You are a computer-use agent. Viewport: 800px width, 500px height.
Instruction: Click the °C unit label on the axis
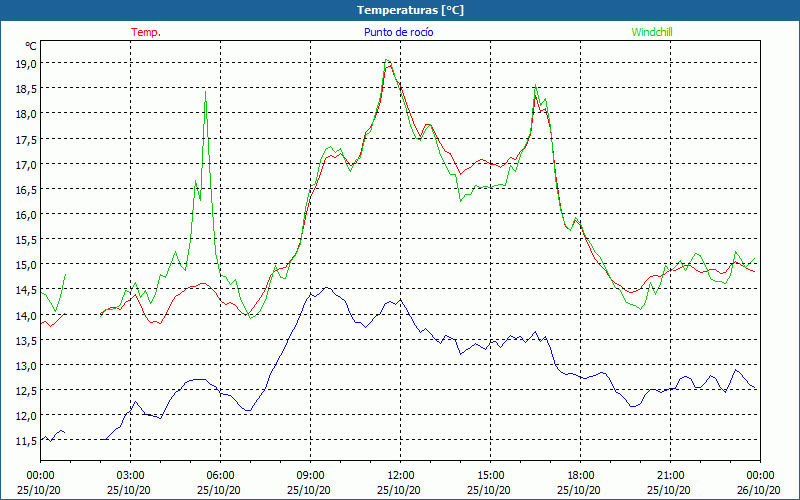click(31, 46)
